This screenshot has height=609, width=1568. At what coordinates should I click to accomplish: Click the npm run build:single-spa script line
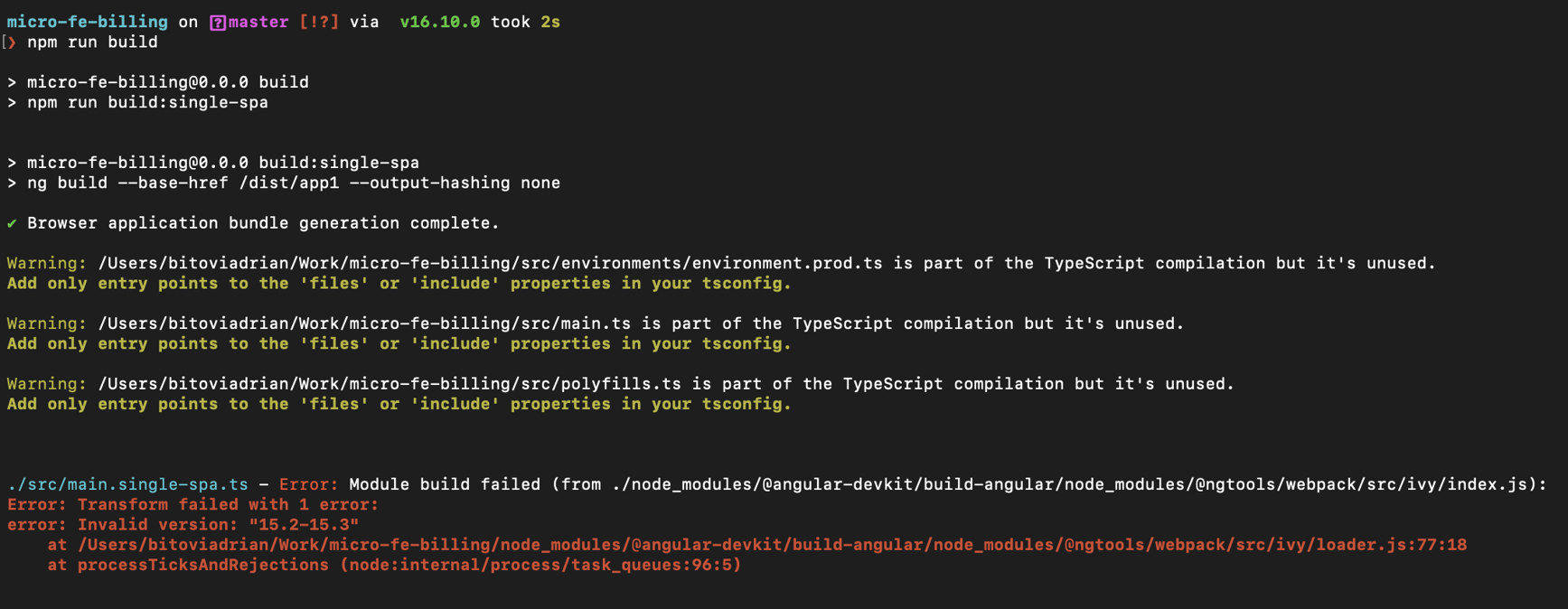point(147,103)
